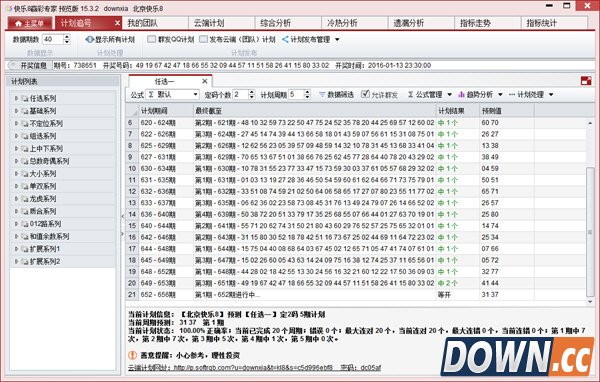Click the orange warning icon near 善意提醒
Viewport: 600px width, 382px height.
coord(132,355)
